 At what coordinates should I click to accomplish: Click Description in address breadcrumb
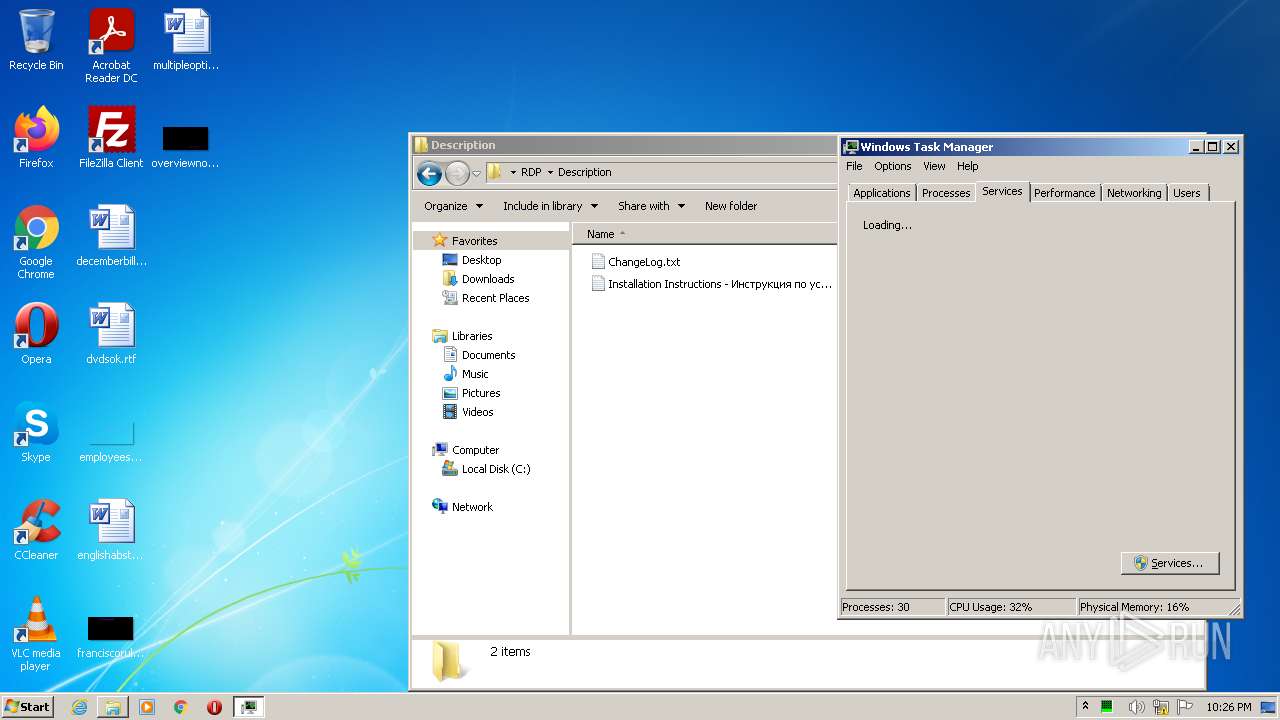(585, 172)
